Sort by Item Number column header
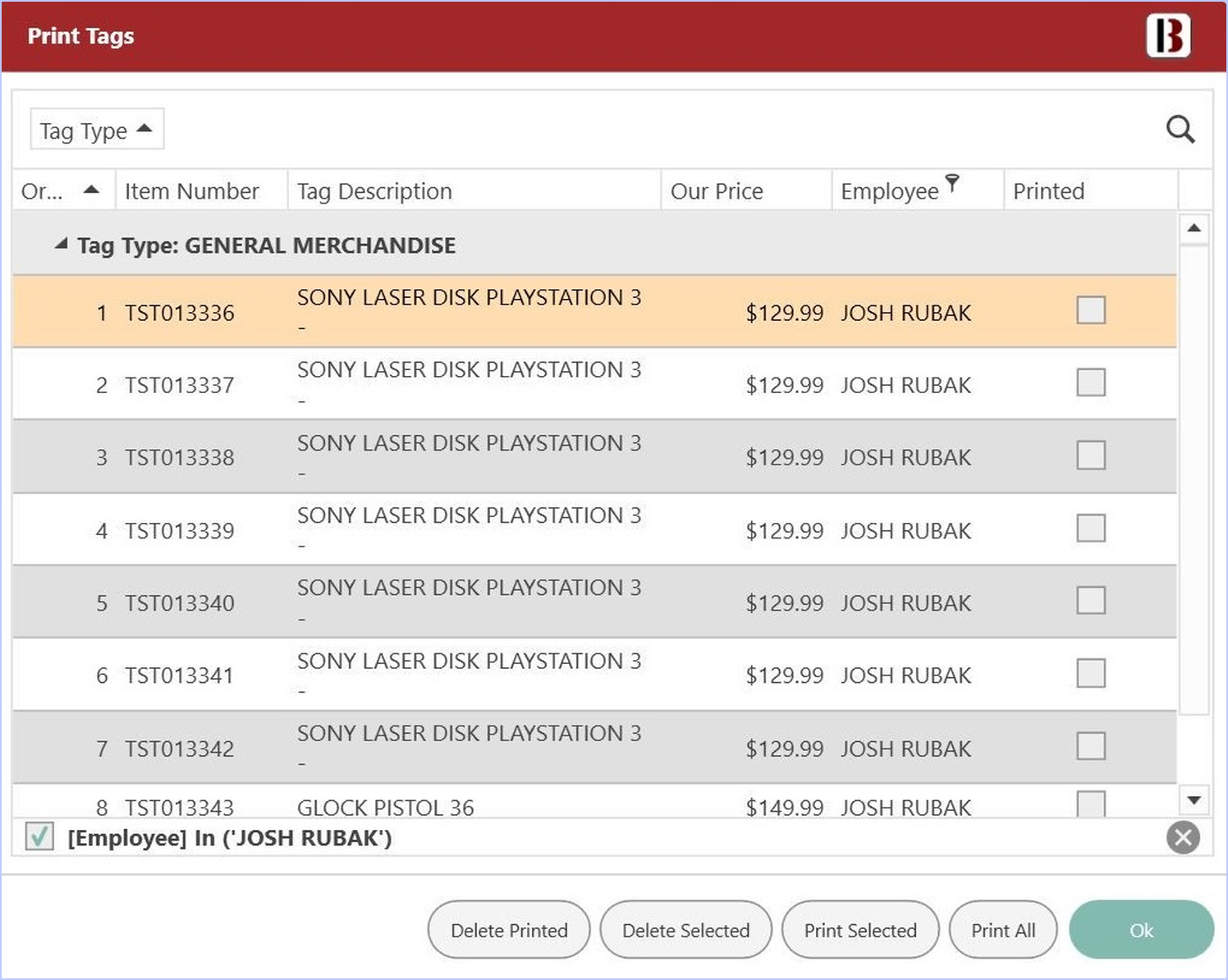The height and width of the screenshot is (980, 1228). (x=201, y=190)
